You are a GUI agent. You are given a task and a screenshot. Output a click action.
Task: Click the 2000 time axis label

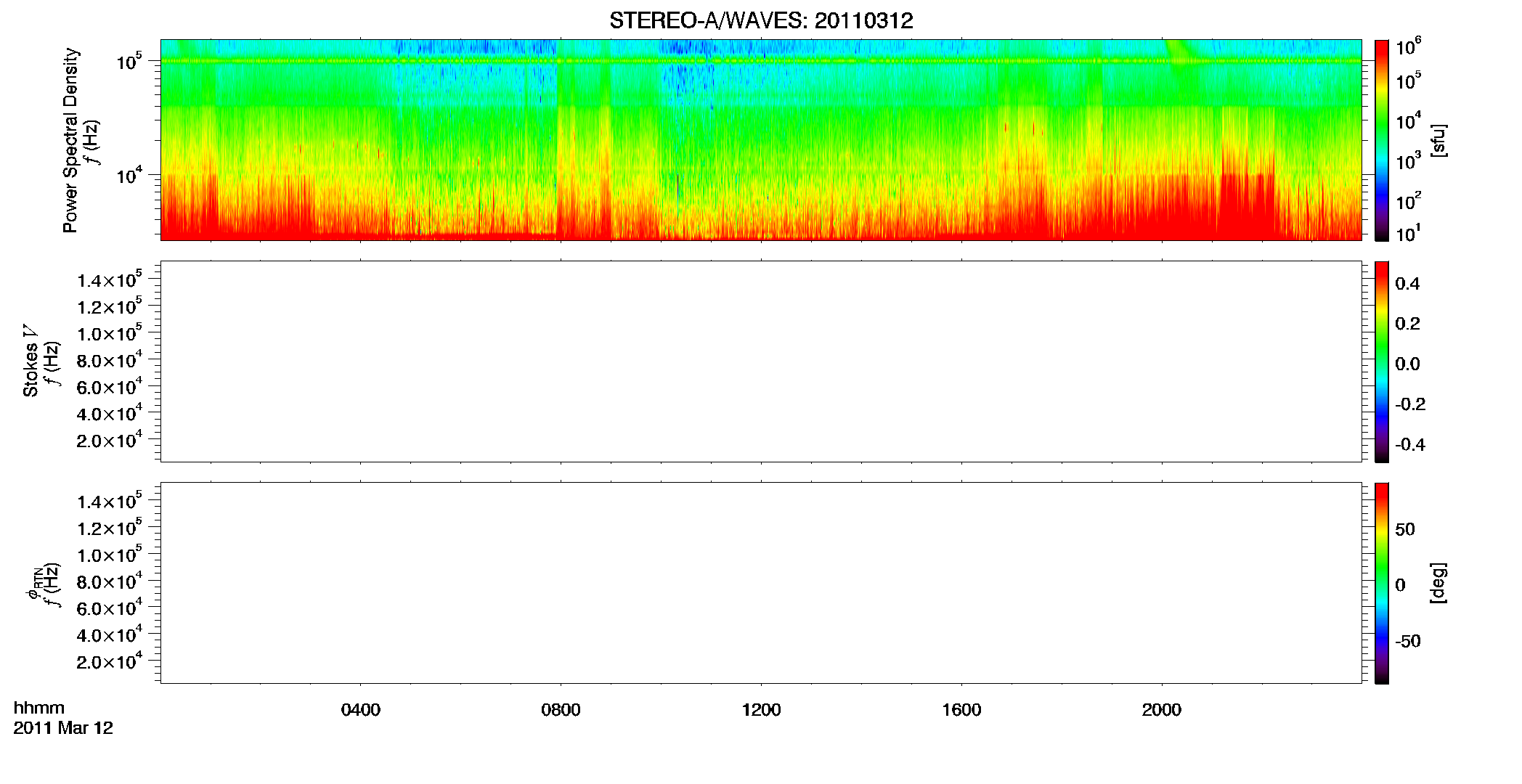(1161, 710)
